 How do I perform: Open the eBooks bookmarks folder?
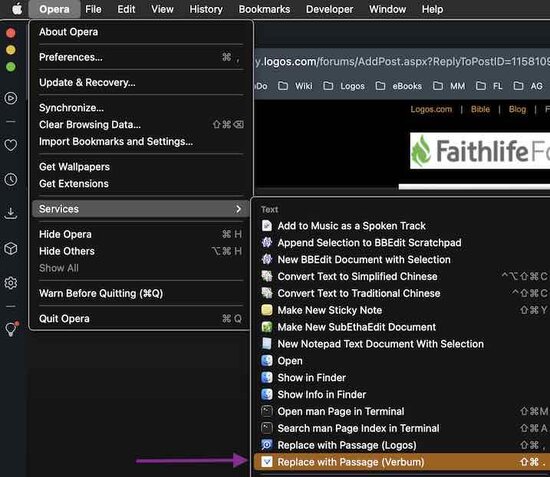click(x=398, y=86)
